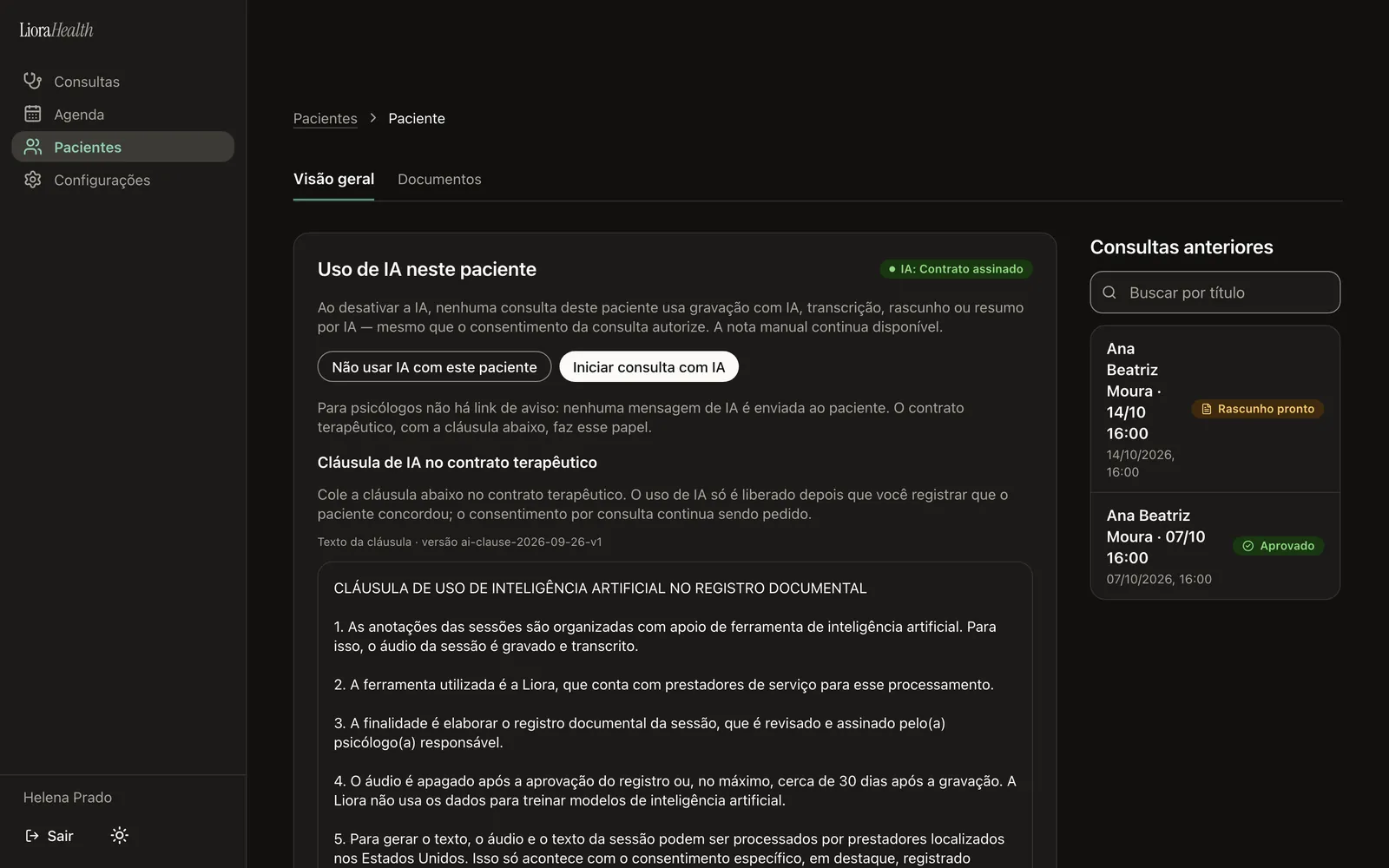Viewport: 1389px width, 868px height.
Task: Click the 07/10/2026, 16:00 date text
Action: click(1159, 579)
